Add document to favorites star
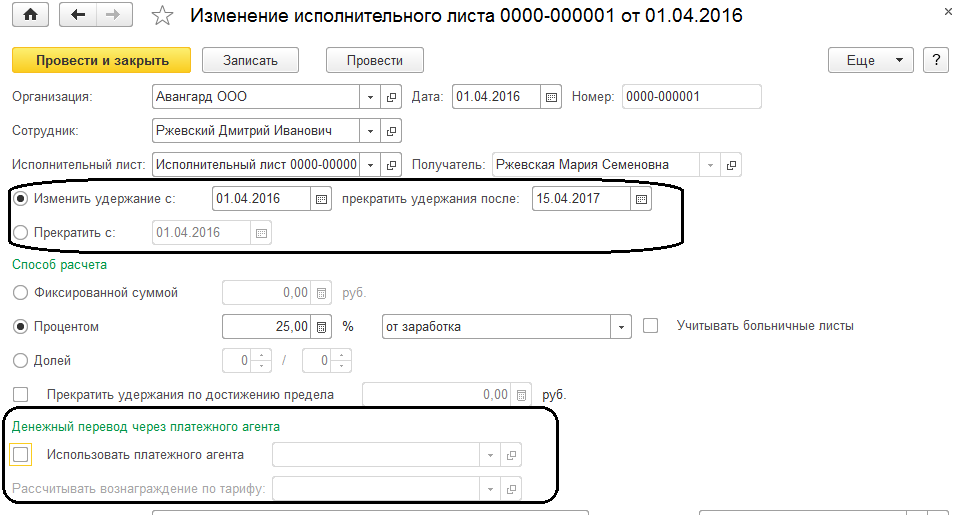Image resolution: width=966 pixels, height=515 pixels. pos(162,15)
